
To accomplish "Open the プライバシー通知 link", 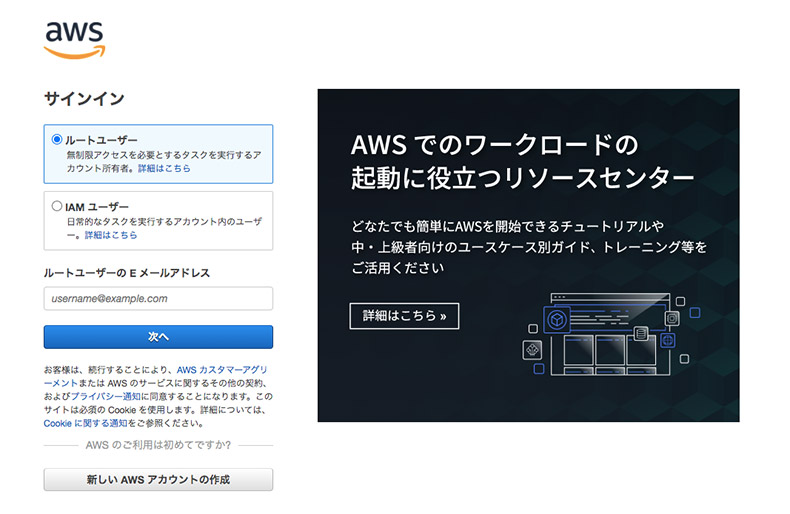I will 105,397.
